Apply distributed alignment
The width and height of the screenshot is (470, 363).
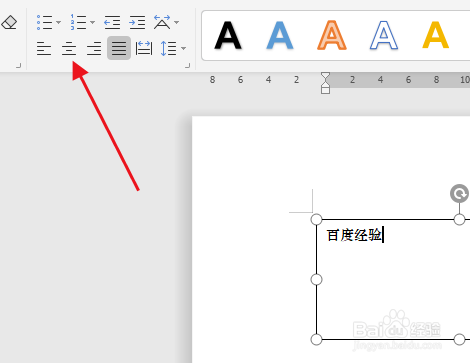(144, 48)
